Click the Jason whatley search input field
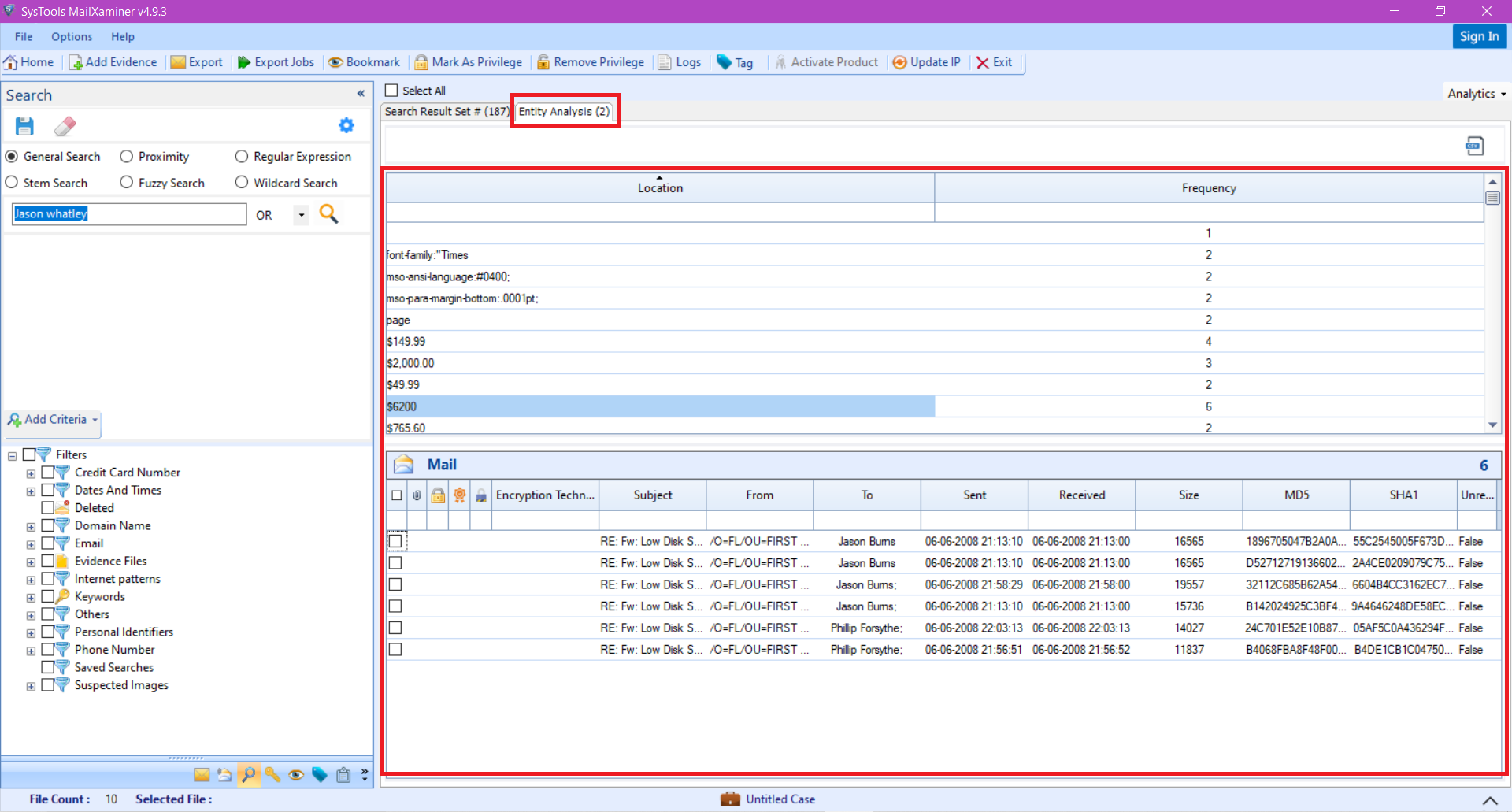This screenshot has height=812, width=1512. pyautogui.click(x=128, y=213)
